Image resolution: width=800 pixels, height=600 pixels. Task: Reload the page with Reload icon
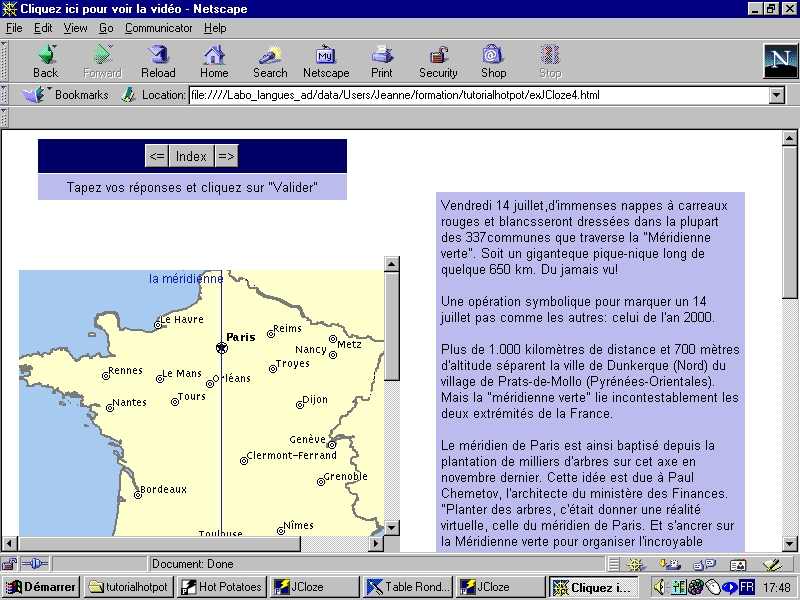[x=158, y=61]
